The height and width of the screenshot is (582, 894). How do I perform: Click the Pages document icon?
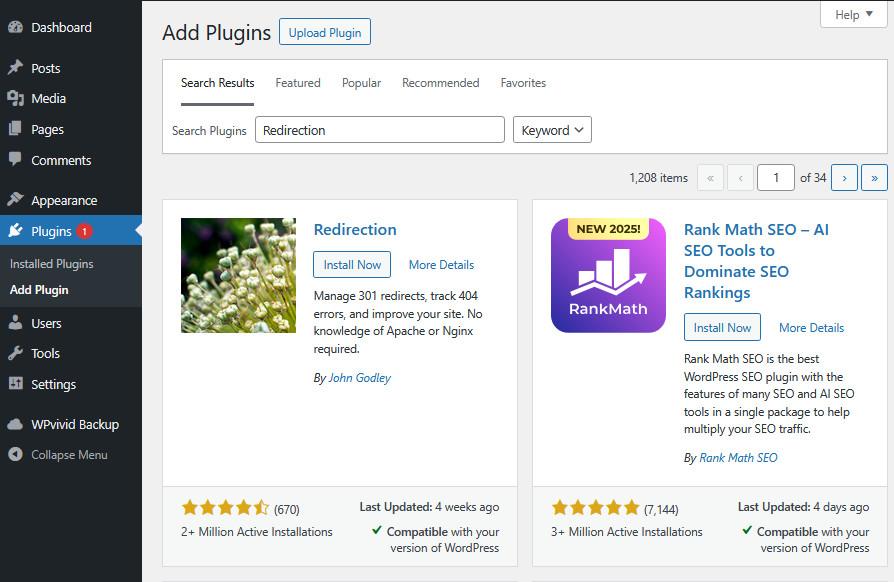(x=15, y=129)
